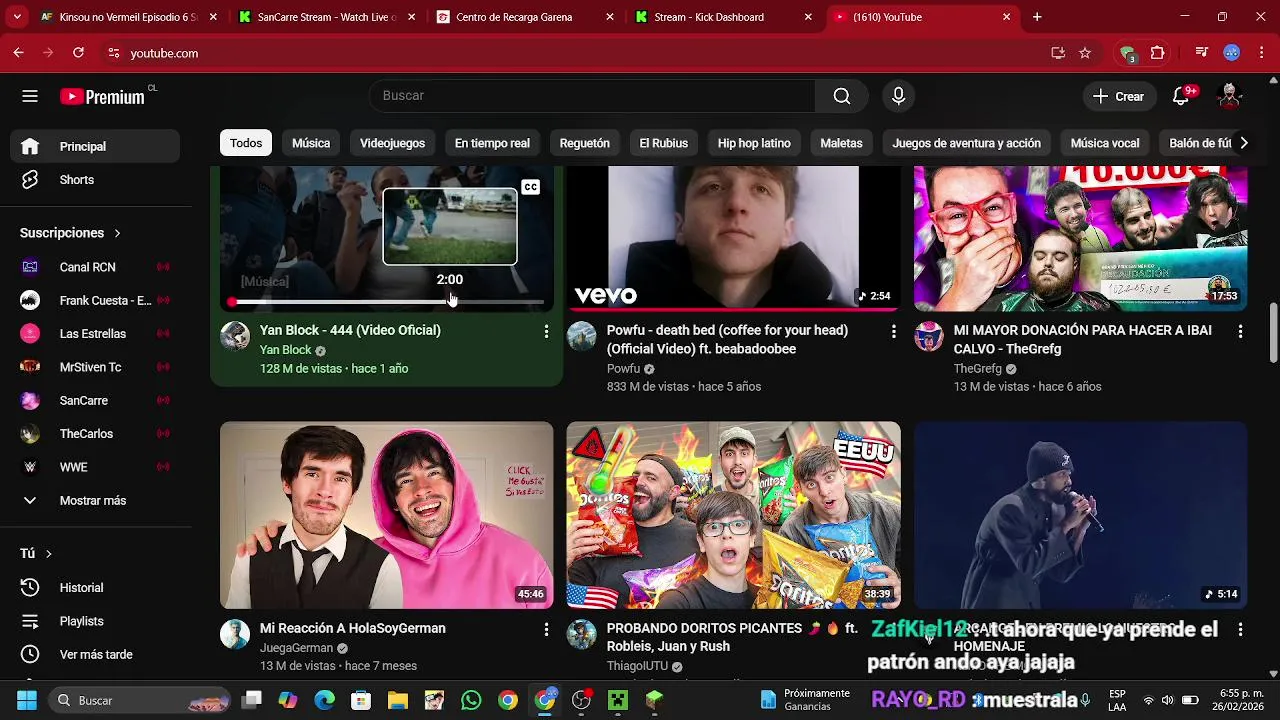The width and height of the screenshot is (1280, 720).
Task: Select the Reguetón filter chip
Action: 584,143
